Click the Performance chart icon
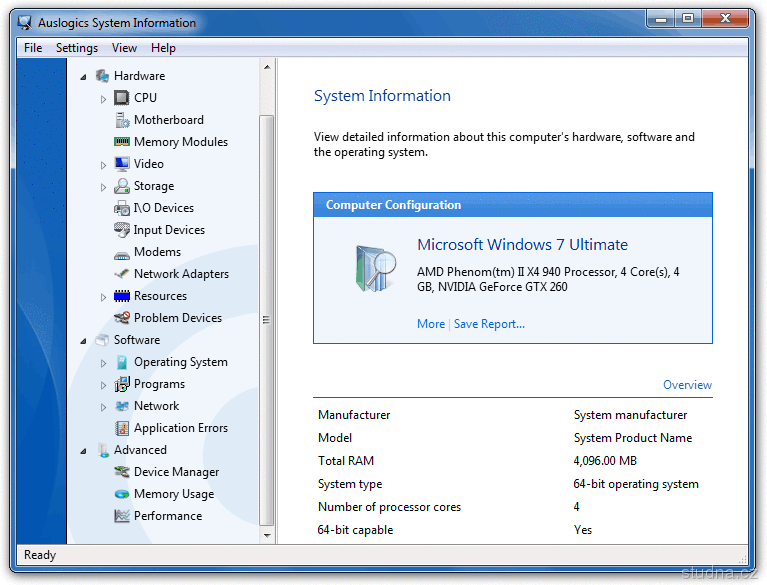Screen dimensions: 767x585 pyautogui.click(x=121, y=516)
